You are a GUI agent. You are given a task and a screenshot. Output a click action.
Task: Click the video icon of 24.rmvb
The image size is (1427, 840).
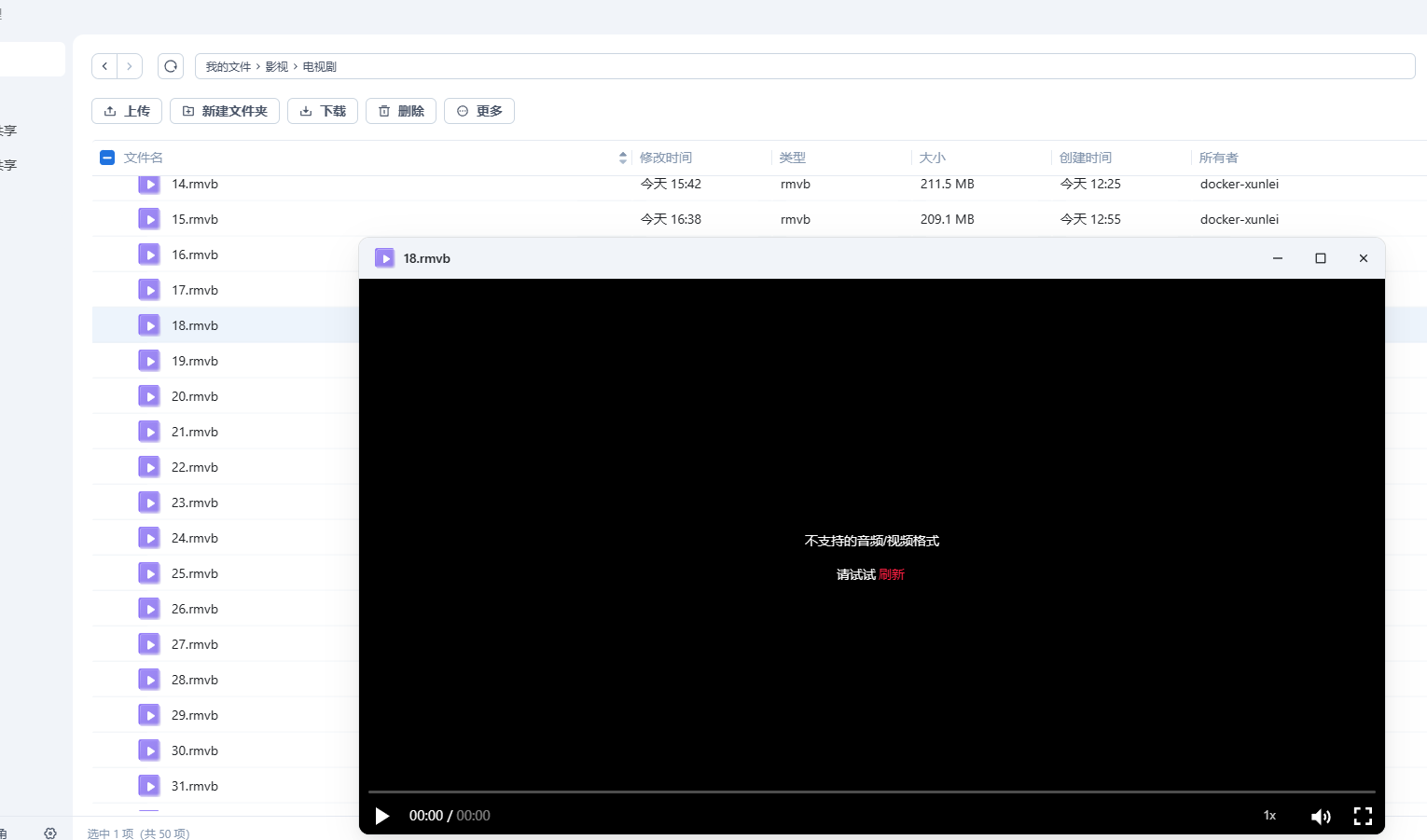149,538
